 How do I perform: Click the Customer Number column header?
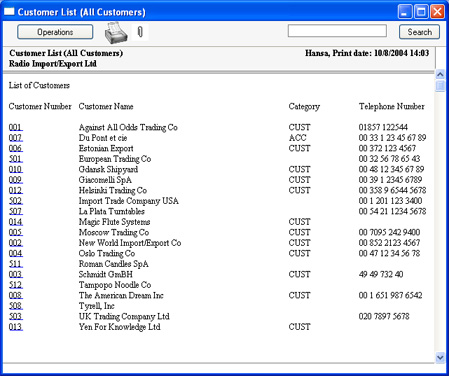coord(40,106)
